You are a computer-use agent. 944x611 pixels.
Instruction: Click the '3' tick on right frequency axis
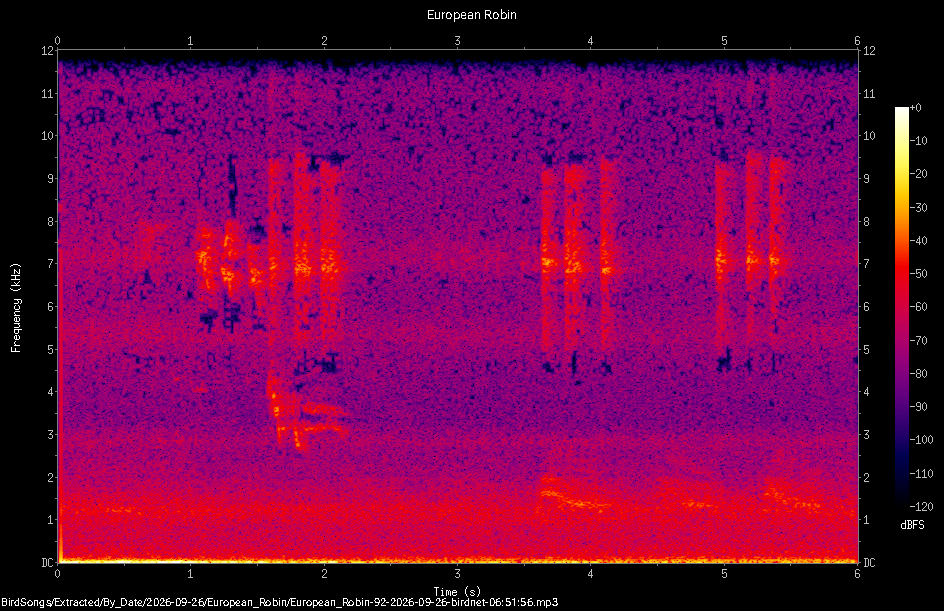click(867, 435)
